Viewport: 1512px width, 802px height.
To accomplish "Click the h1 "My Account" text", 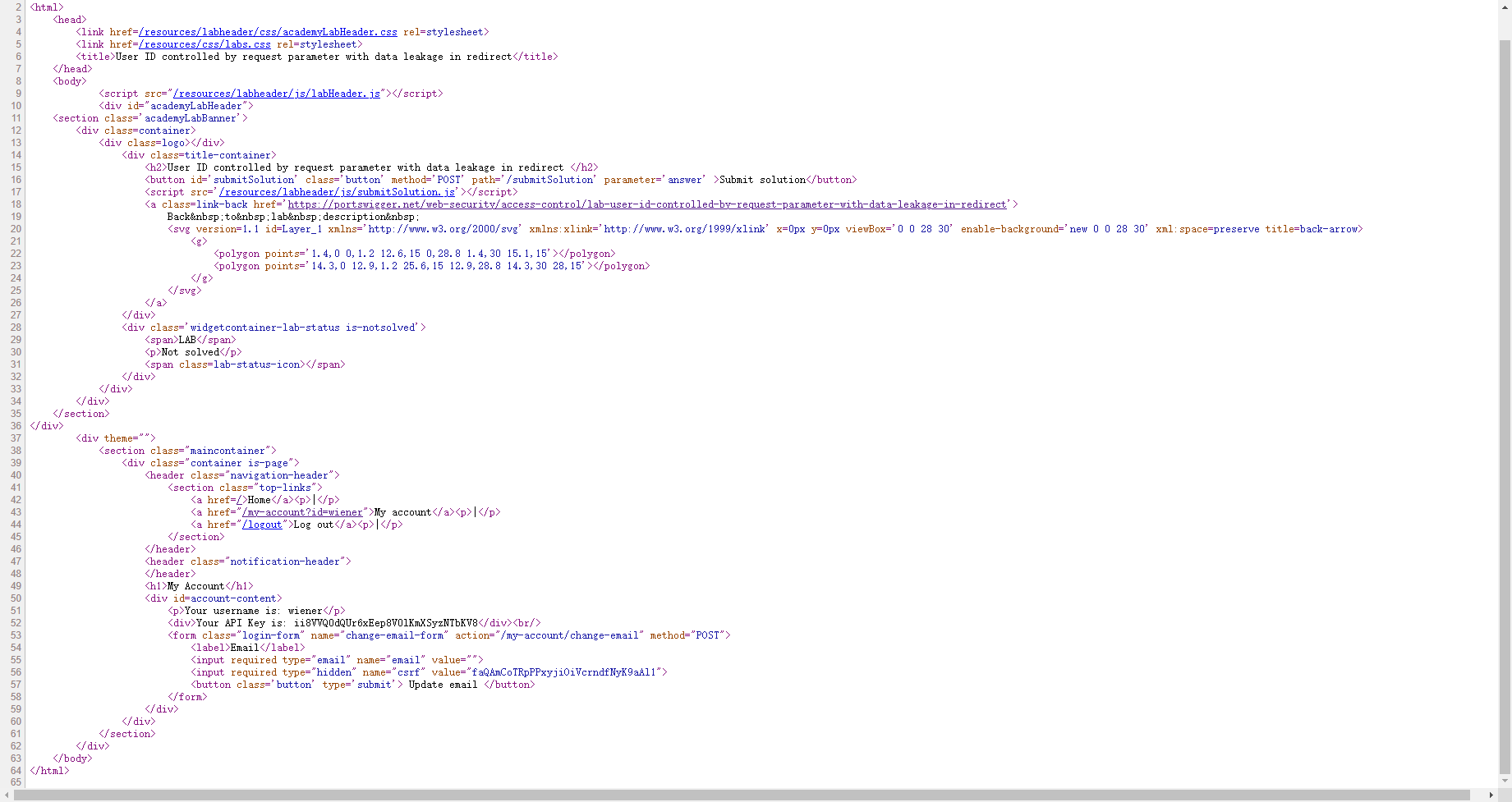I will (196, 586).
